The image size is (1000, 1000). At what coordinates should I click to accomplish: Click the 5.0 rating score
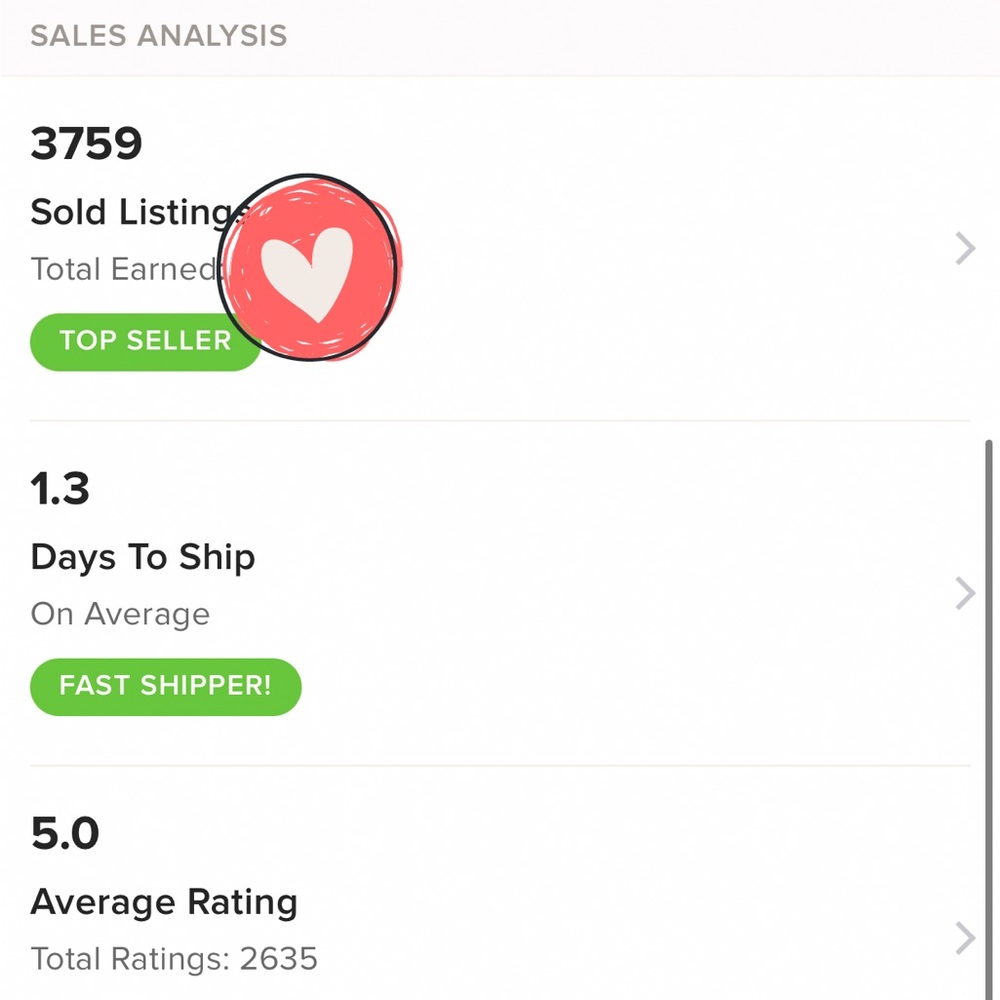(x=65, y=834)
